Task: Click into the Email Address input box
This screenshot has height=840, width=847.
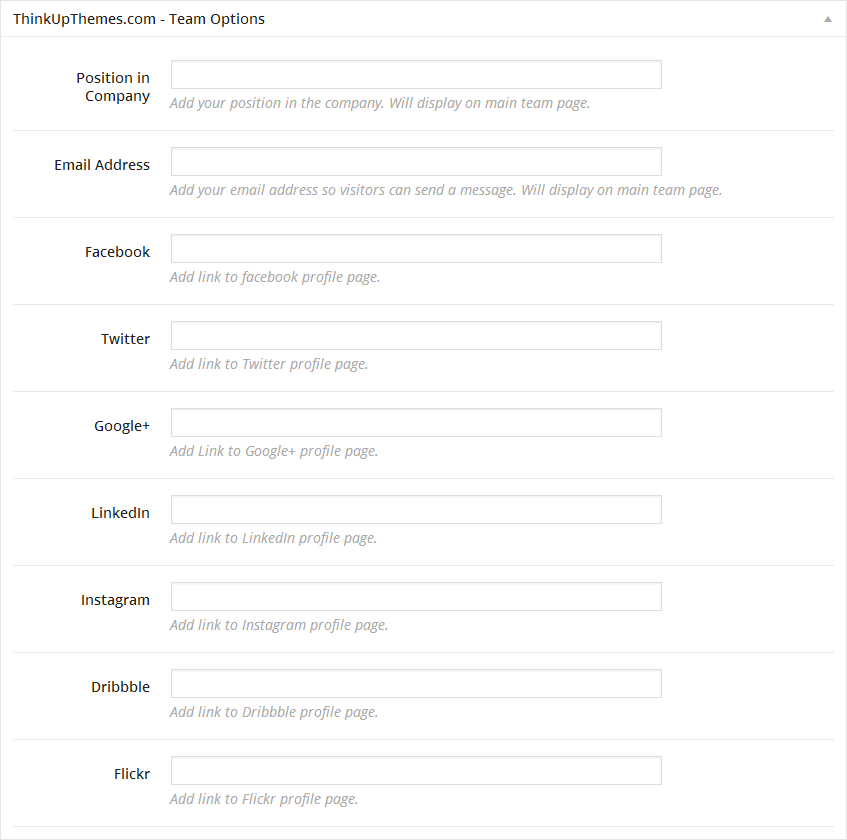Action: (x=416, y=162)
